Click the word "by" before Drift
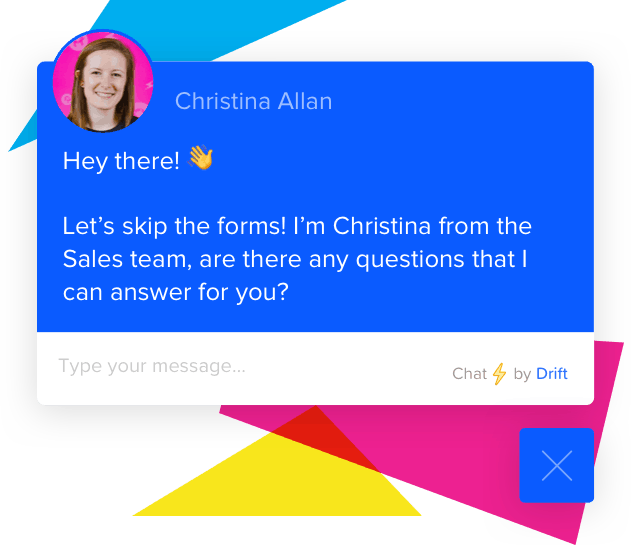This screenshot has width=631, height=545. [522, 374]
